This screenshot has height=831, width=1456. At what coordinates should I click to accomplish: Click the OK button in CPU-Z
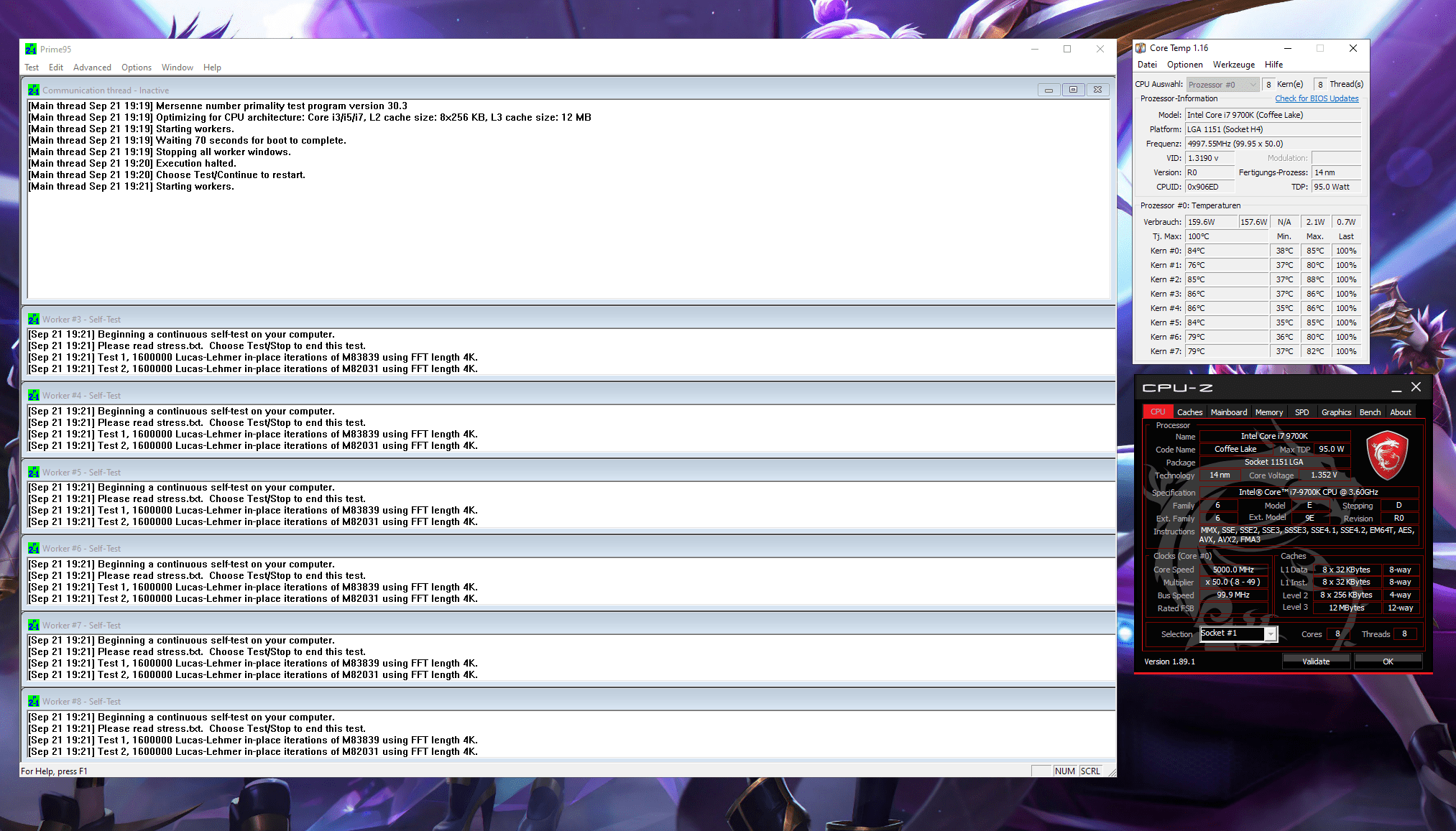coord(1388,661)
